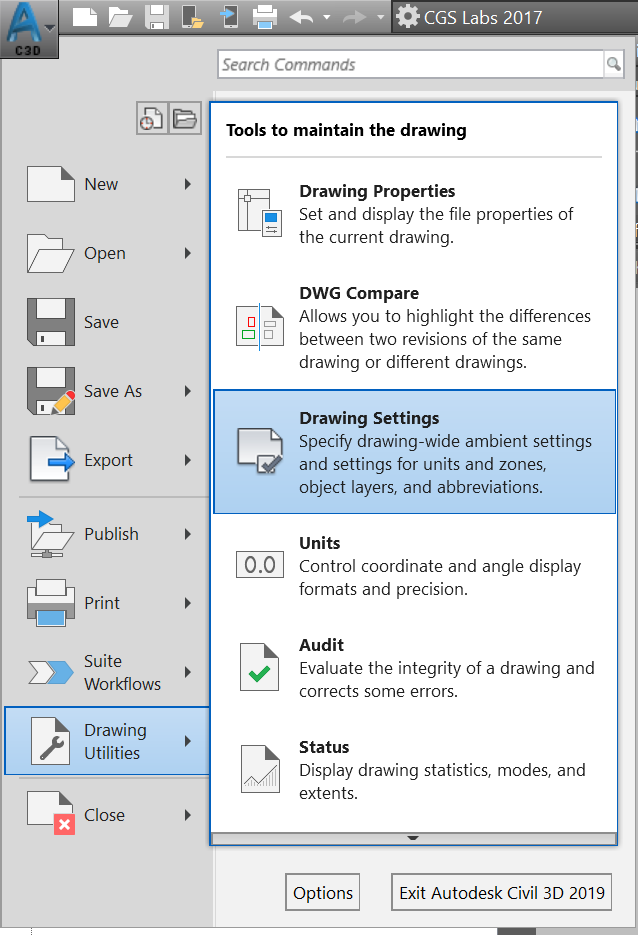The height and width of the screenshot is (935, 638).
Task: Choose Save As from the application menu
Action: point(106,391)
